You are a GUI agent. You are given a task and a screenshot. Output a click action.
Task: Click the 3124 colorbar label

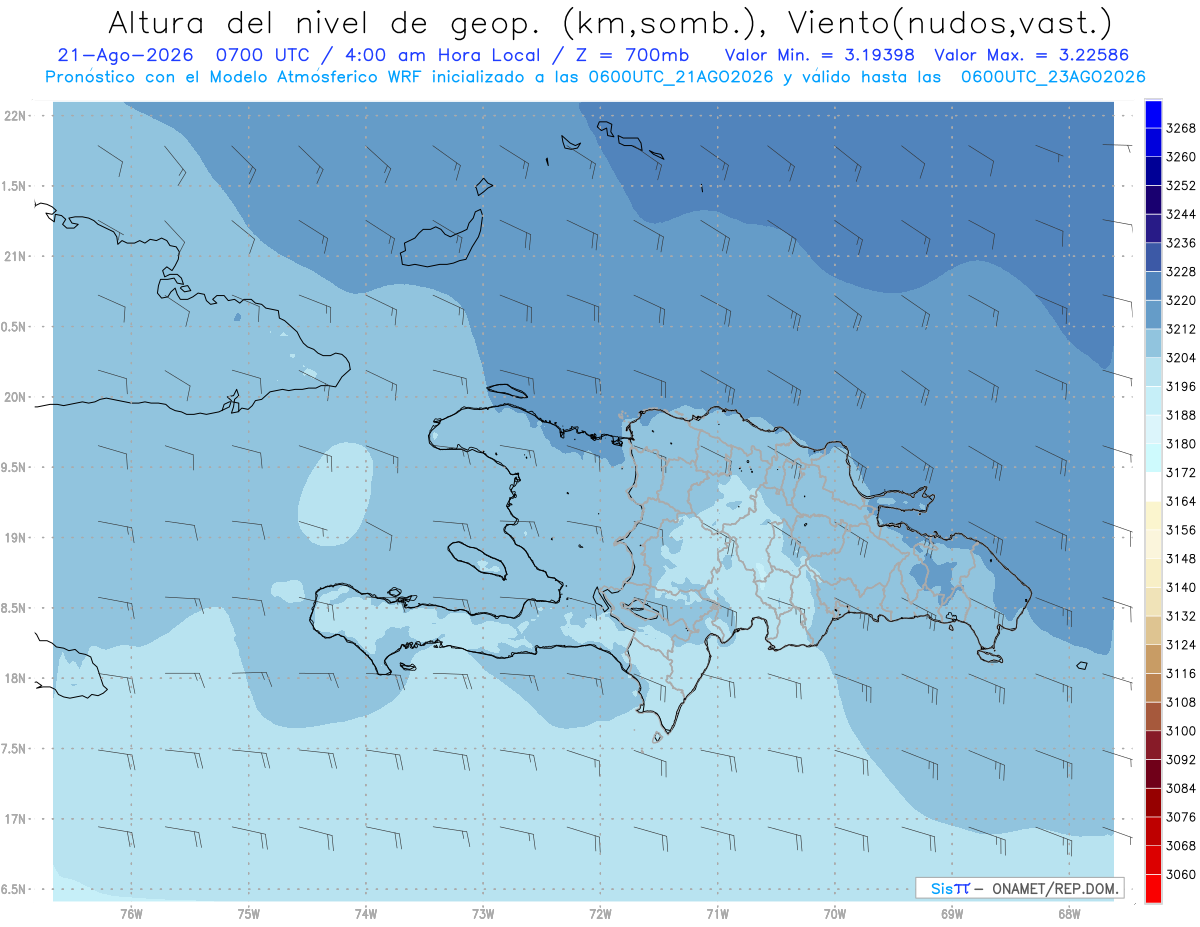[x=1181, y=645]
